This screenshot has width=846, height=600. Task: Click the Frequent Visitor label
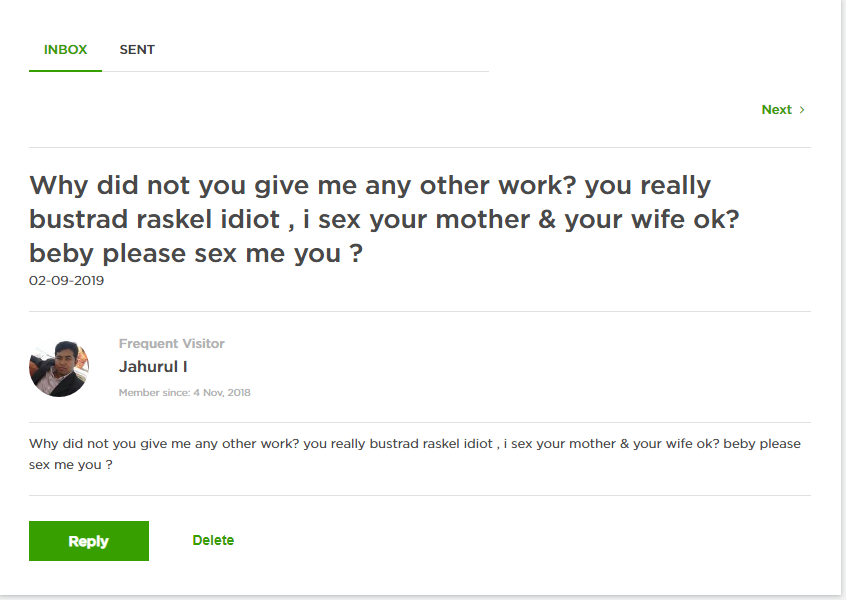pyautogui.click(x=172, y=344)
